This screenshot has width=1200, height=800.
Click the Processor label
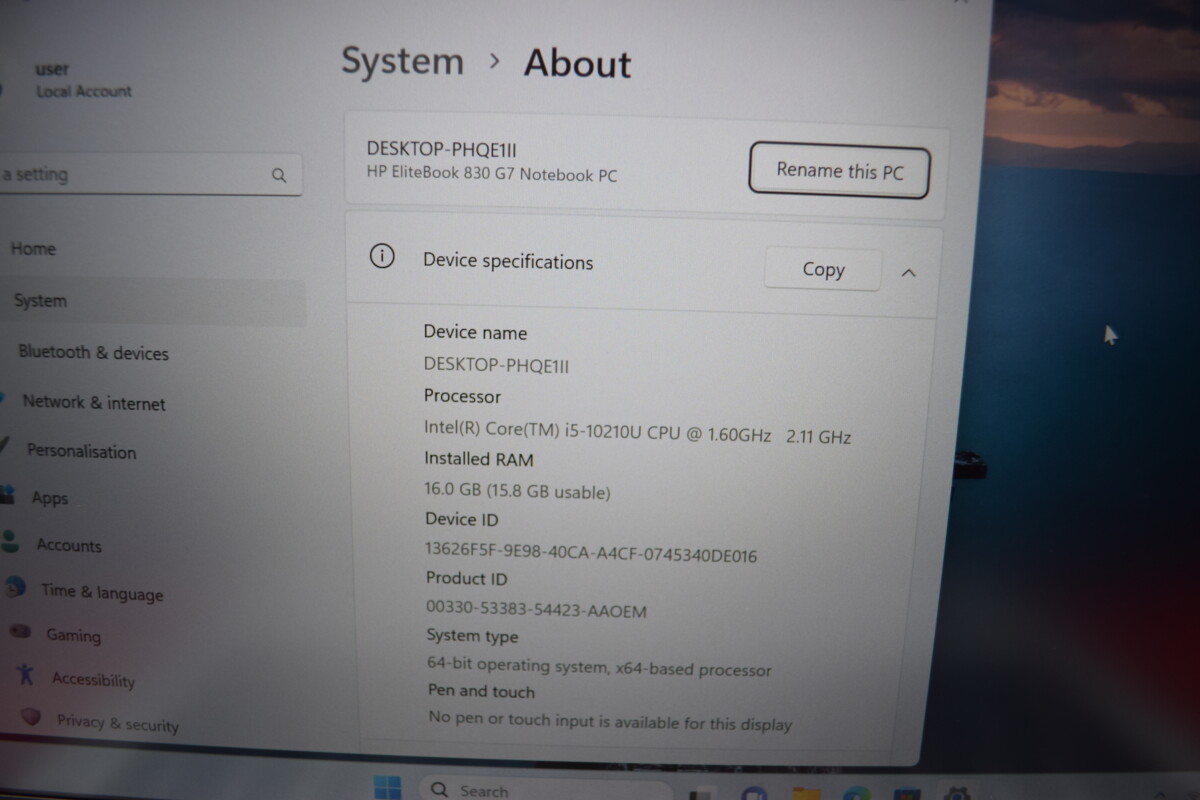(462, 396)
